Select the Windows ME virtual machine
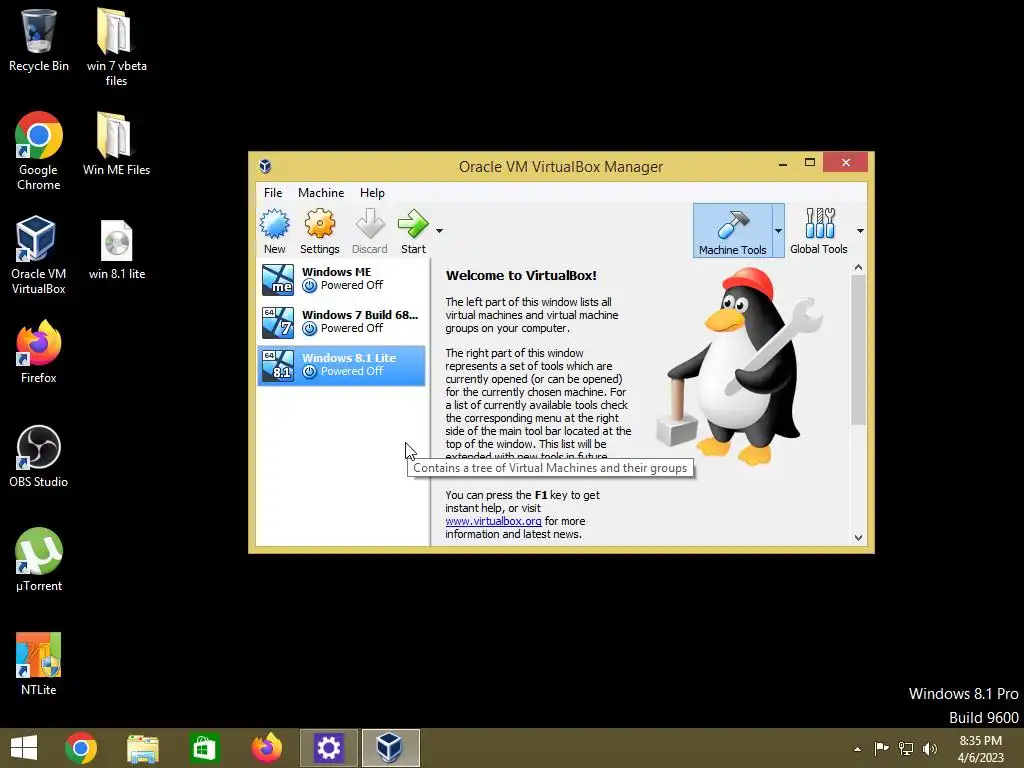The width and height of the screenshot is (1024, 768). point(342,279)
